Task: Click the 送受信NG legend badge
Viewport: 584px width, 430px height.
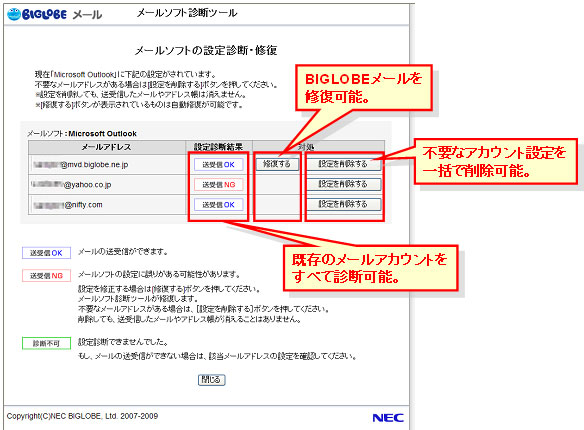Action: 46,276
